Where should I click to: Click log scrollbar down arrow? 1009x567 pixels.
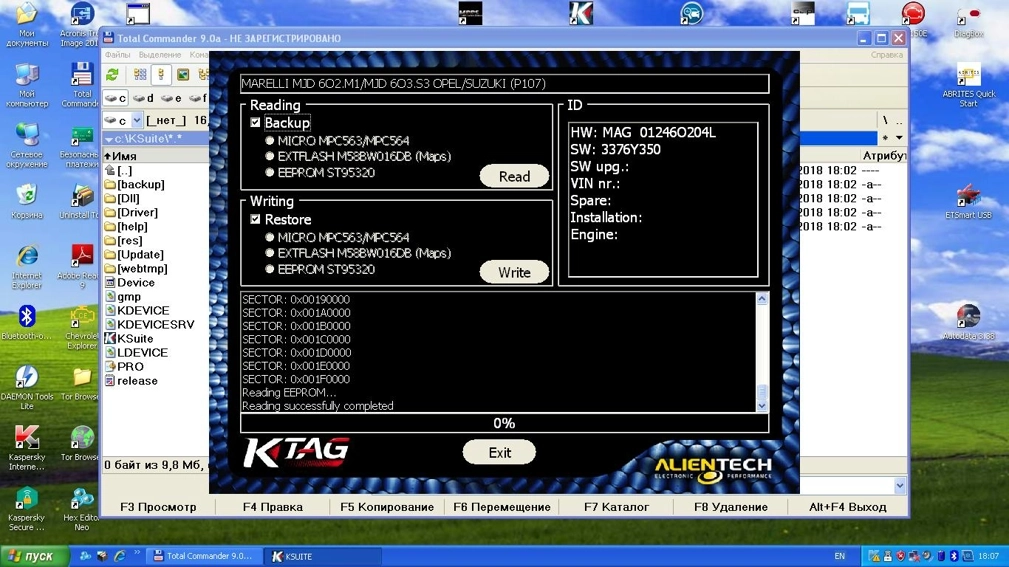click(x=762, y=405)
